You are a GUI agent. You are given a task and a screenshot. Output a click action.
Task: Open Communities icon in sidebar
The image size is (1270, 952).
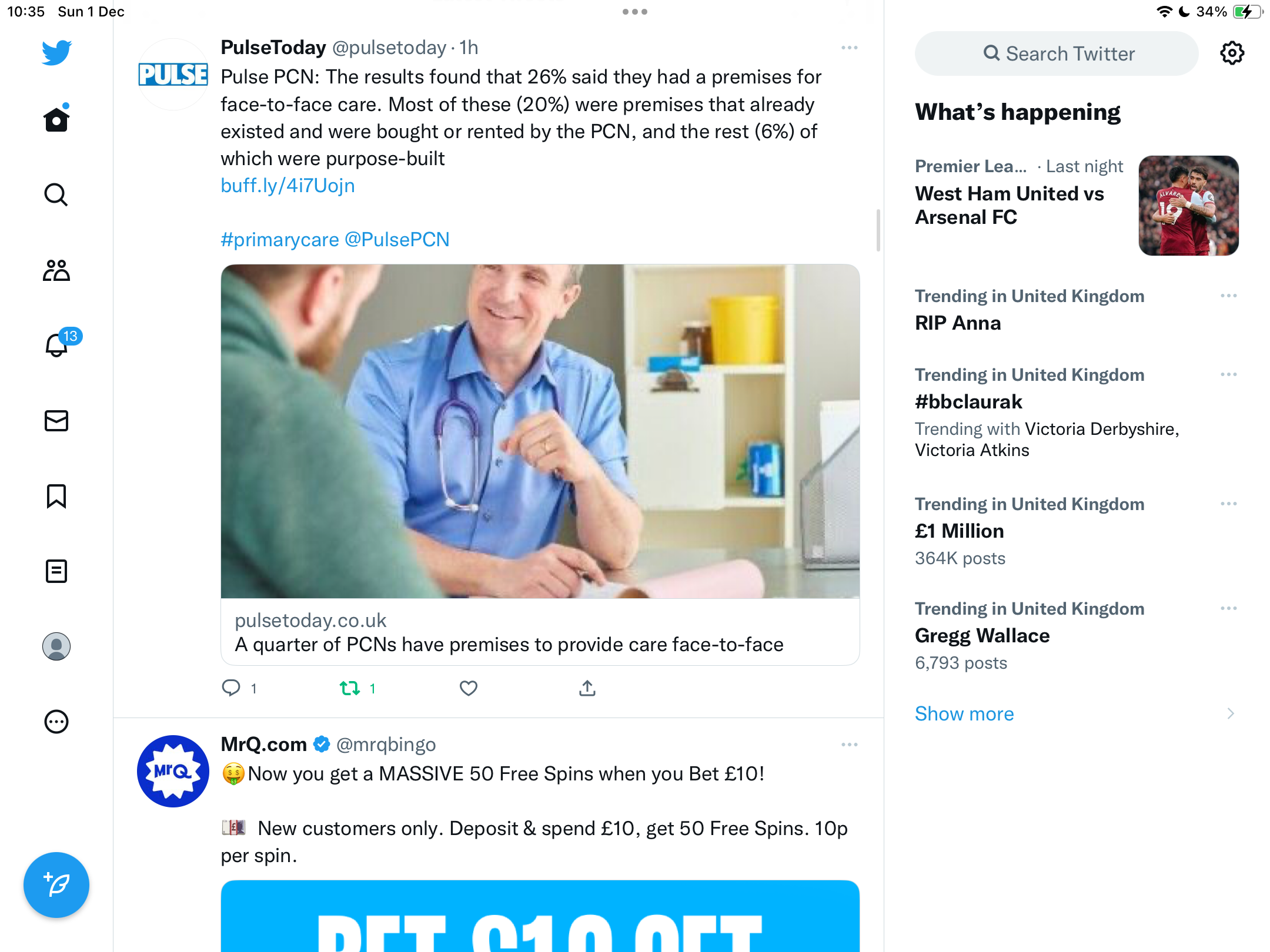point(56,270)
